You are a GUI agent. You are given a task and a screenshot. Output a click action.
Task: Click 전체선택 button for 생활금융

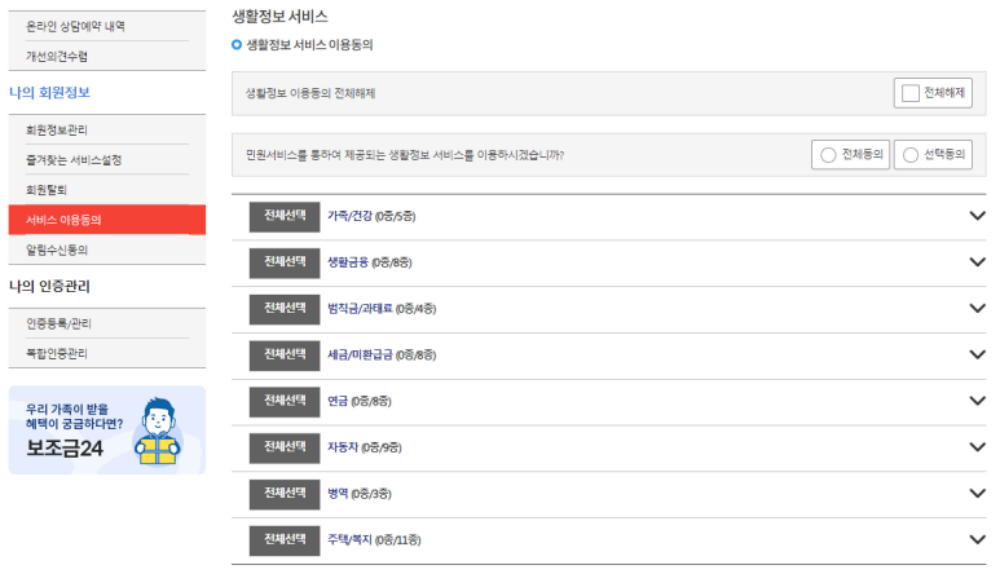[x=284, y=263]
